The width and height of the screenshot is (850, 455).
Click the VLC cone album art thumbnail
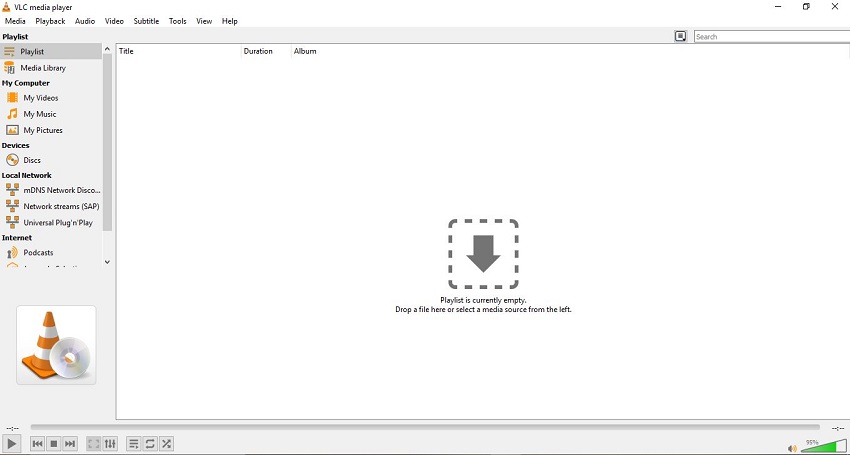56,345
